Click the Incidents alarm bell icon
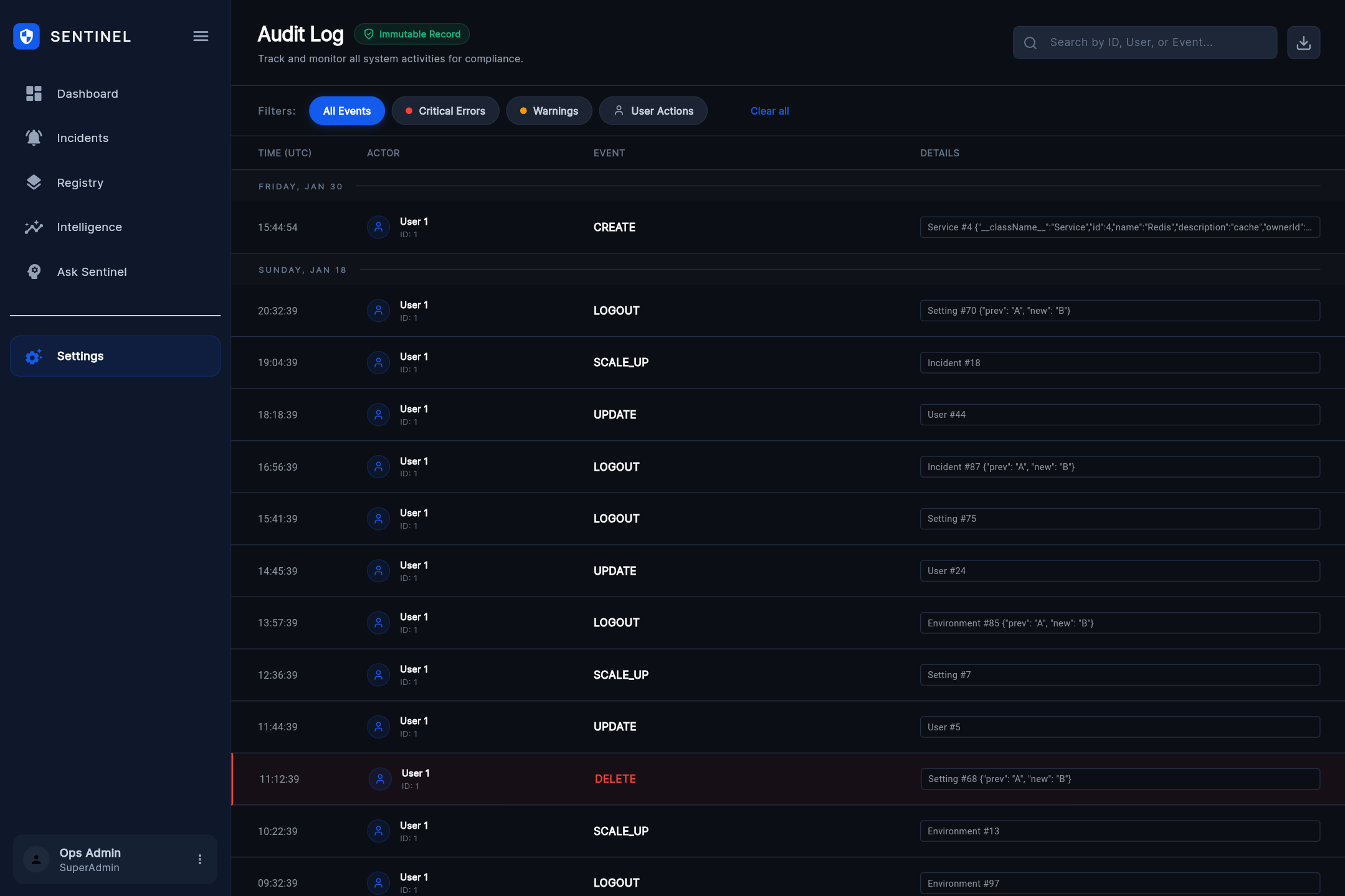Image resolution: width=1345 pixels, height=896 pixels. 34,138
